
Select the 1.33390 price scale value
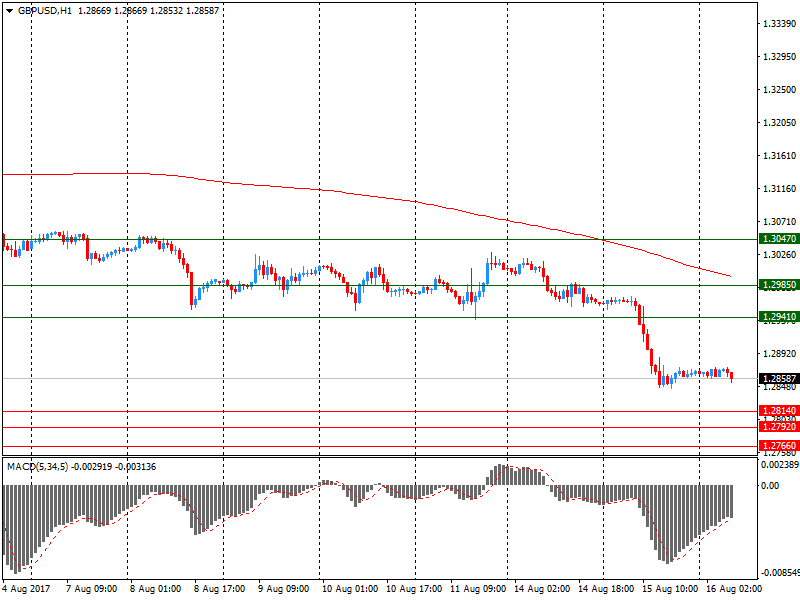point(779,23)
